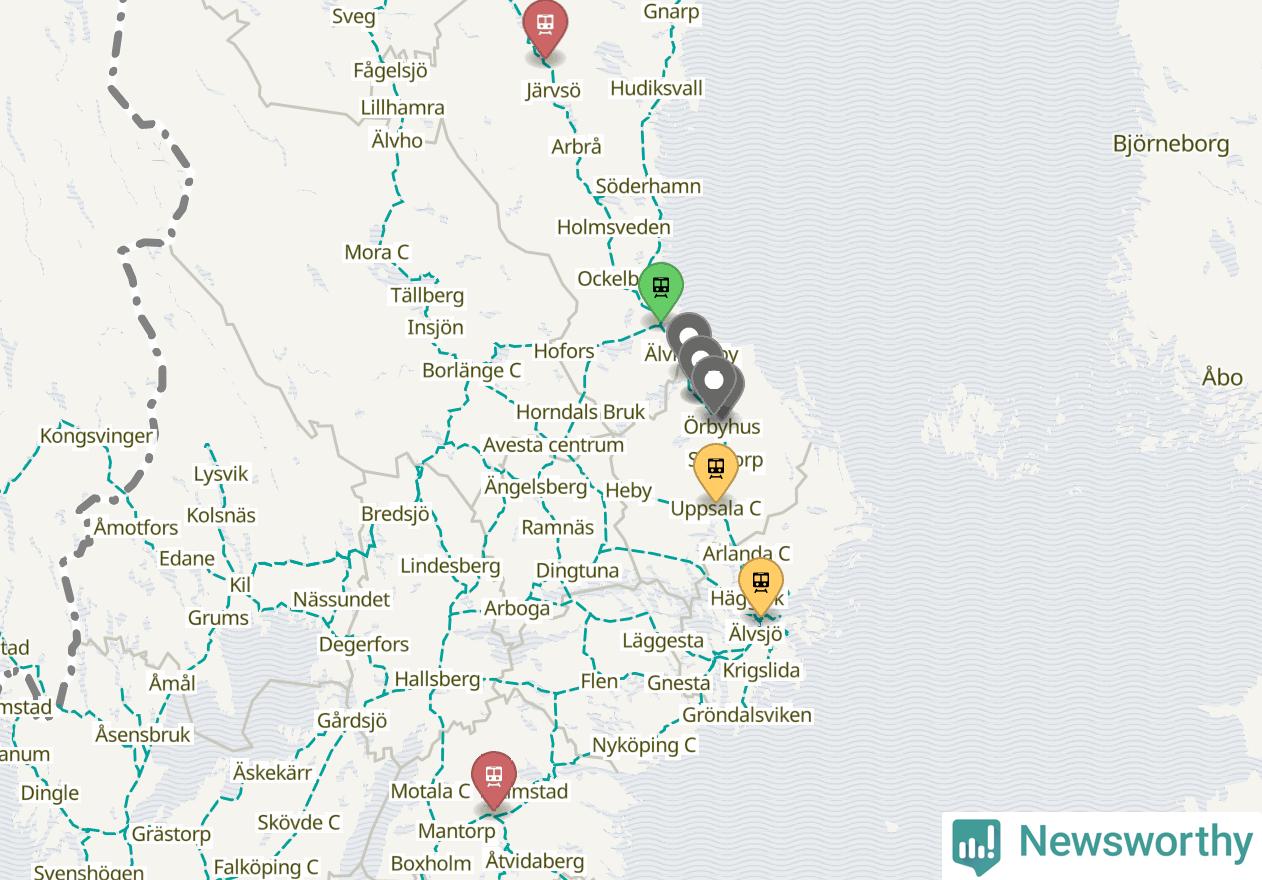Click the Söderhamn place label
This screenshot has width=1262, height=880.
(648, 187)
